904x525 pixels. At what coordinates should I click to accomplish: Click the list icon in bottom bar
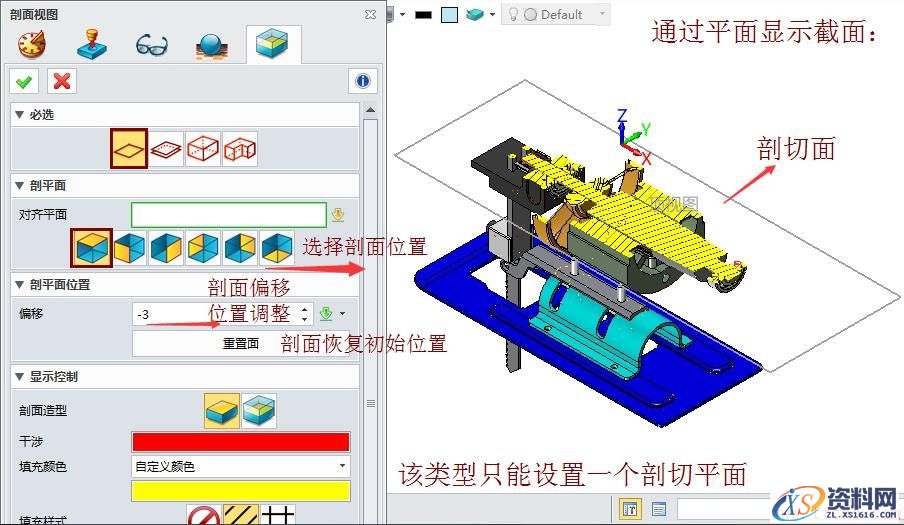click(x=658, y=509)
